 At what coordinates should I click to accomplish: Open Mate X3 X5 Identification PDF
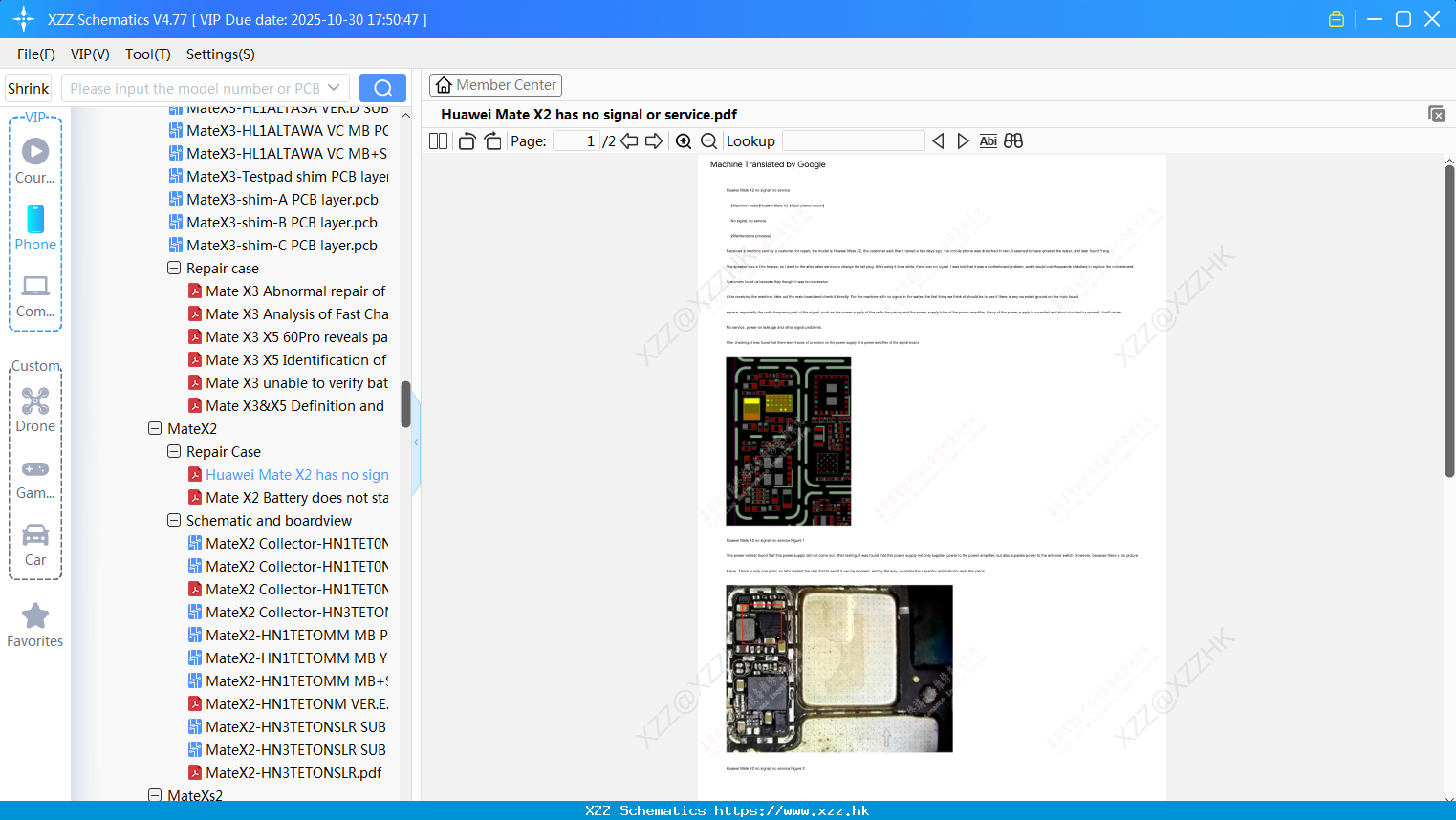pos(288,360)
